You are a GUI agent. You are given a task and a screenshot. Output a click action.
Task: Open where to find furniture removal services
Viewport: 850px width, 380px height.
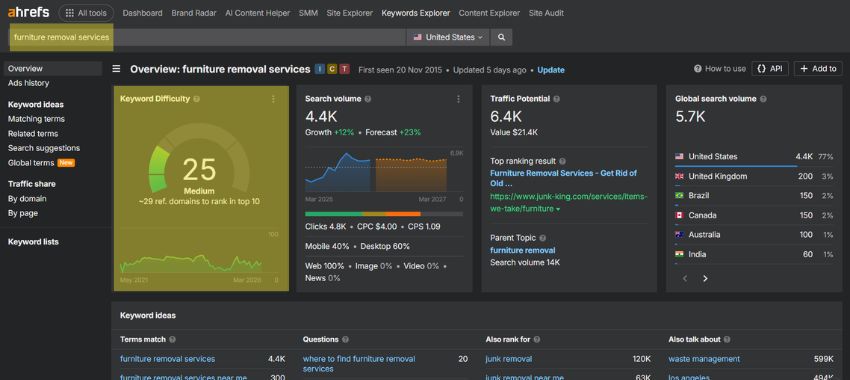click(x=359, y=364)
